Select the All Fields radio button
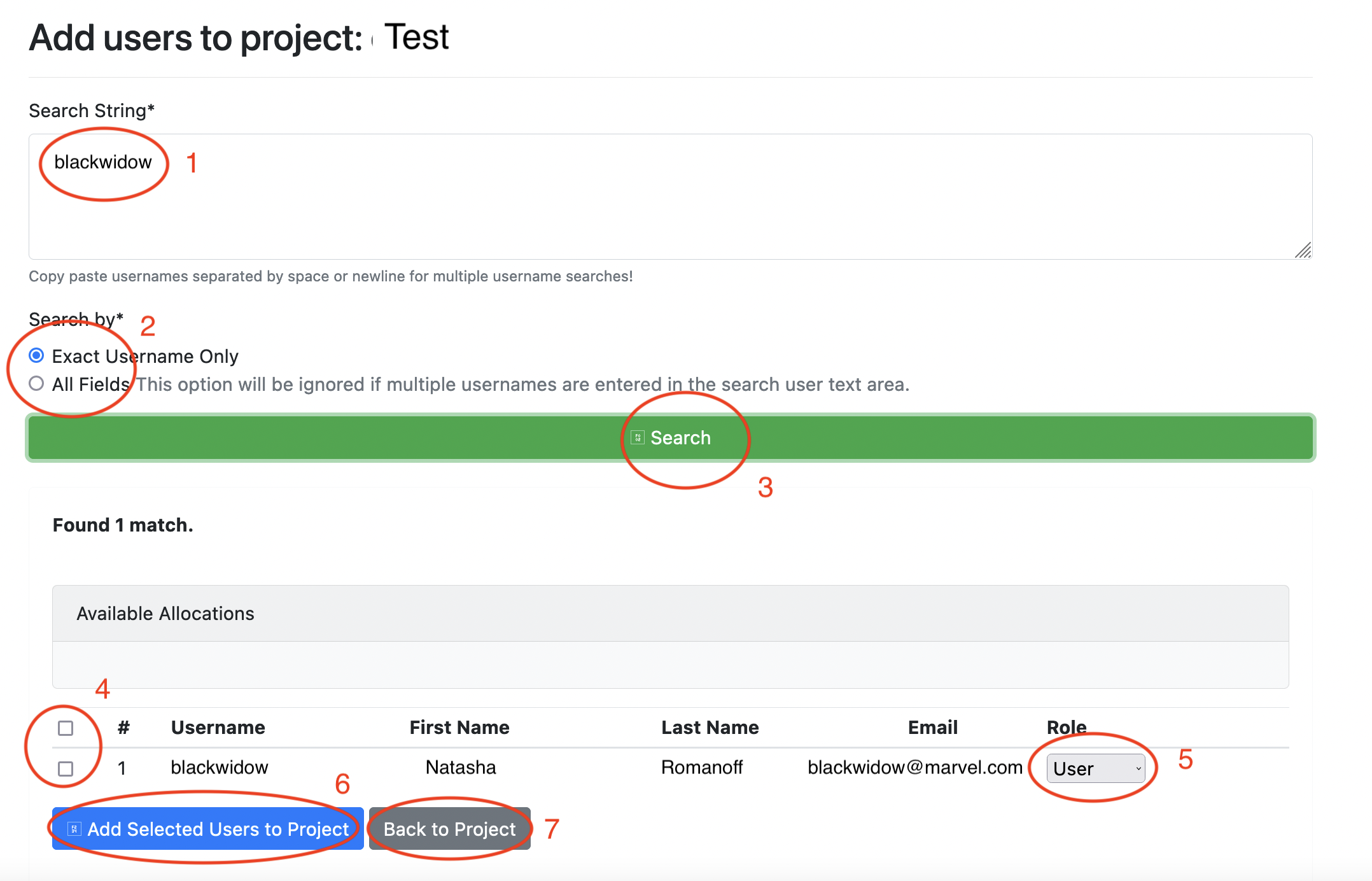The width and height of the screenshot is (1372, 881). [37, 383]
